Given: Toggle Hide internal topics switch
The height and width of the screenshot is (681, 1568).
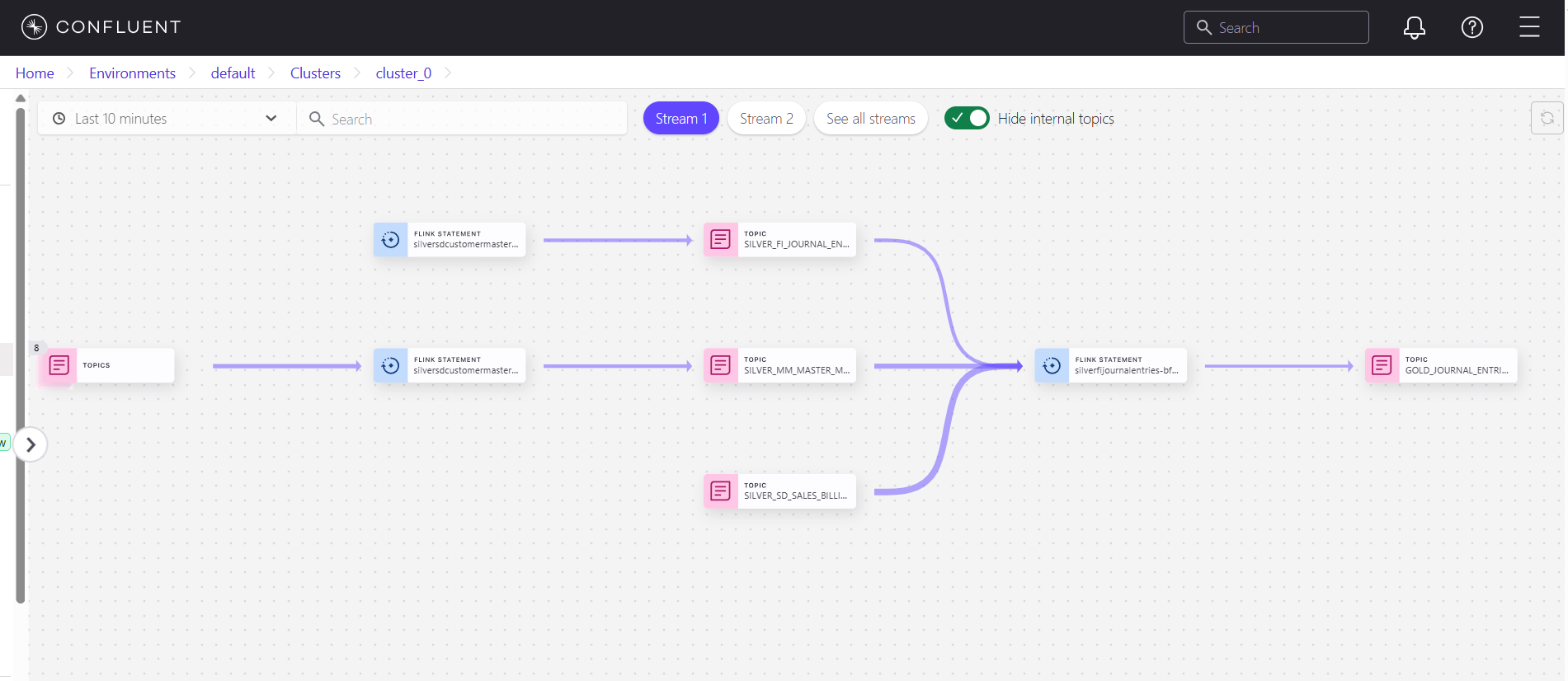Looking at the screenshot, I should point(966,119).
